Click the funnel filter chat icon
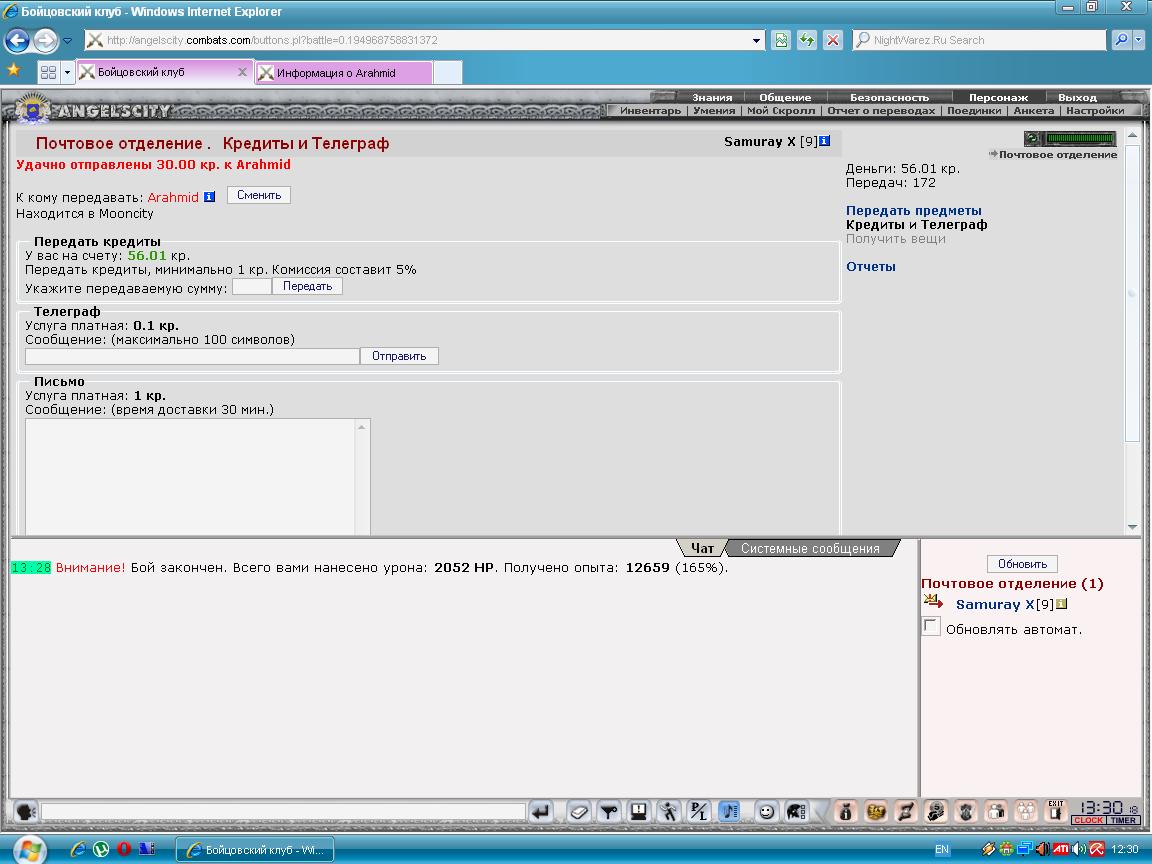Viewport: 1152px width, 864px height. pos(609,812)
